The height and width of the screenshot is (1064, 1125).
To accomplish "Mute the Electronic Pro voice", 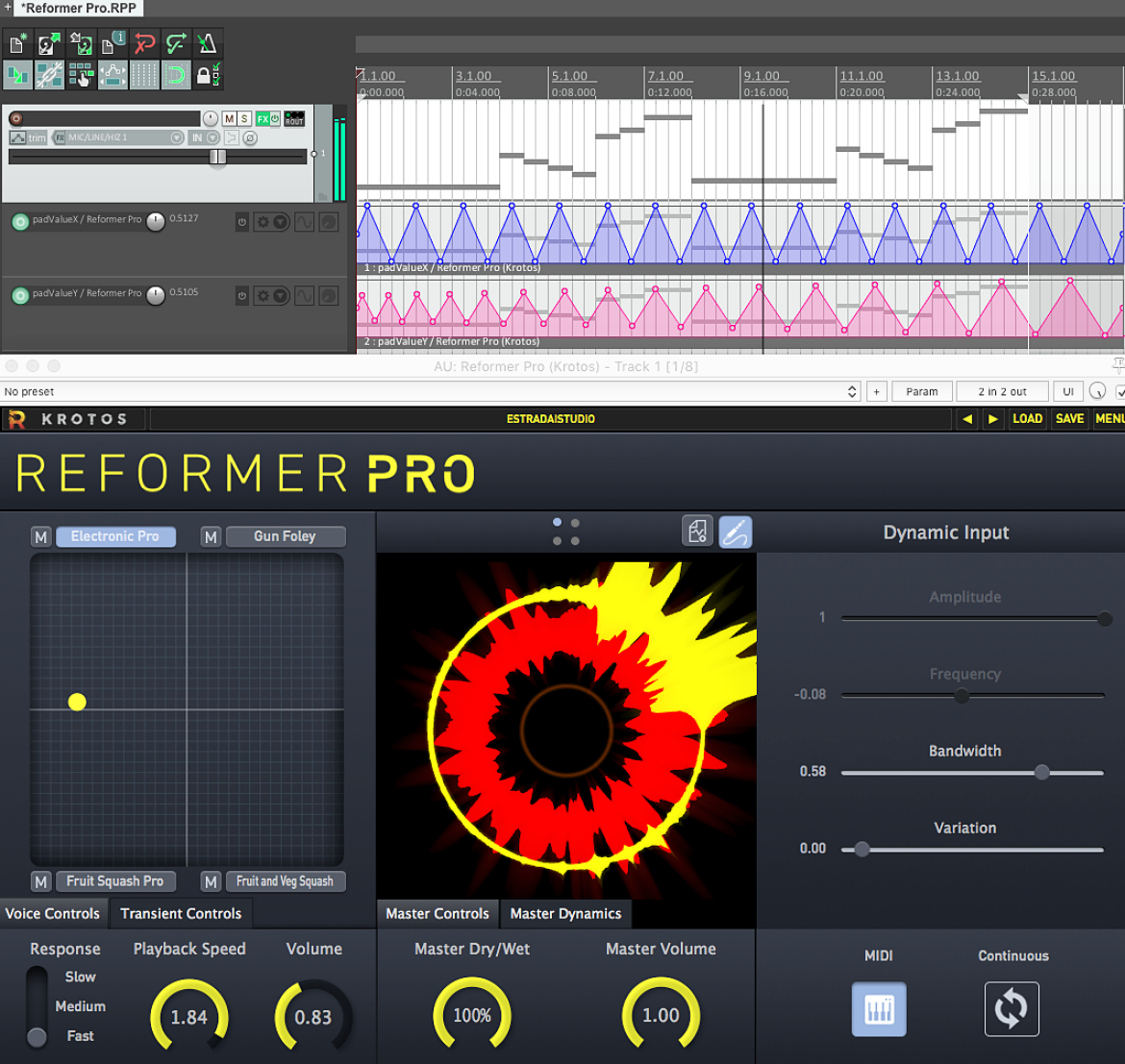I will (x=41, y=537).
